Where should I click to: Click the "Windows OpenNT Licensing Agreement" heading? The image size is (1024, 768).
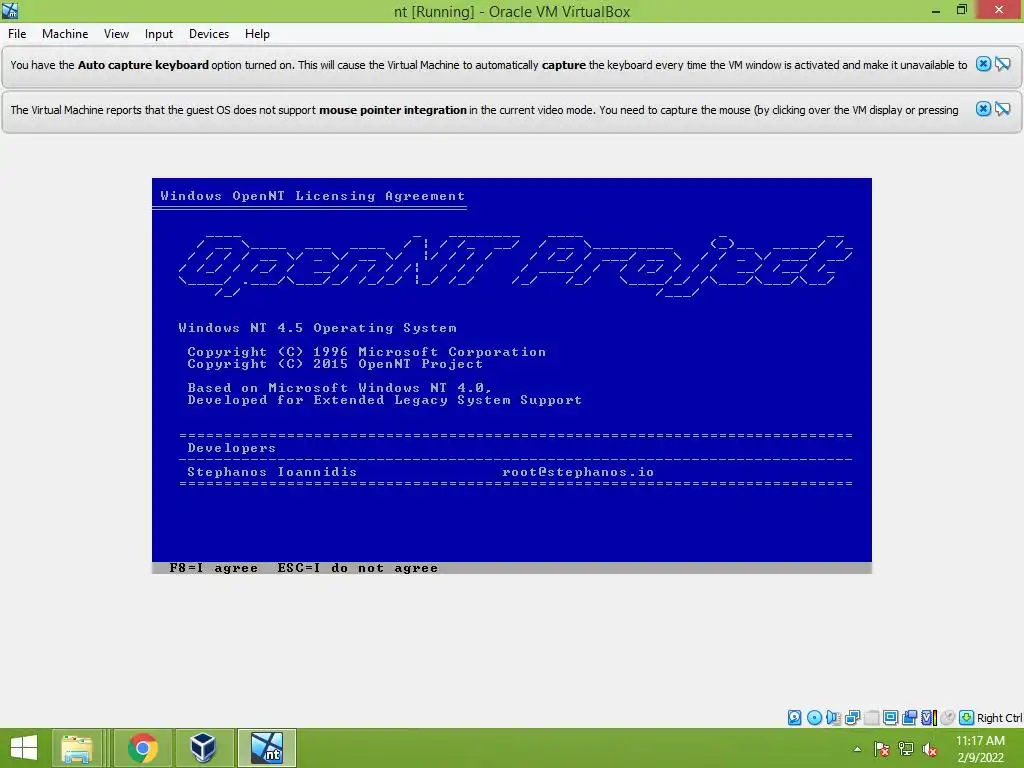[x=313, y=196]
